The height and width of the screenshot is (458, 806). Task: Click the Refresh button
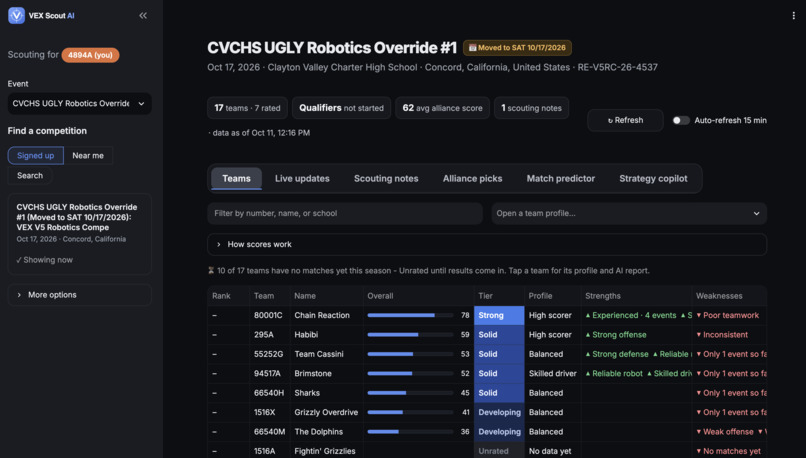[625, 120]
